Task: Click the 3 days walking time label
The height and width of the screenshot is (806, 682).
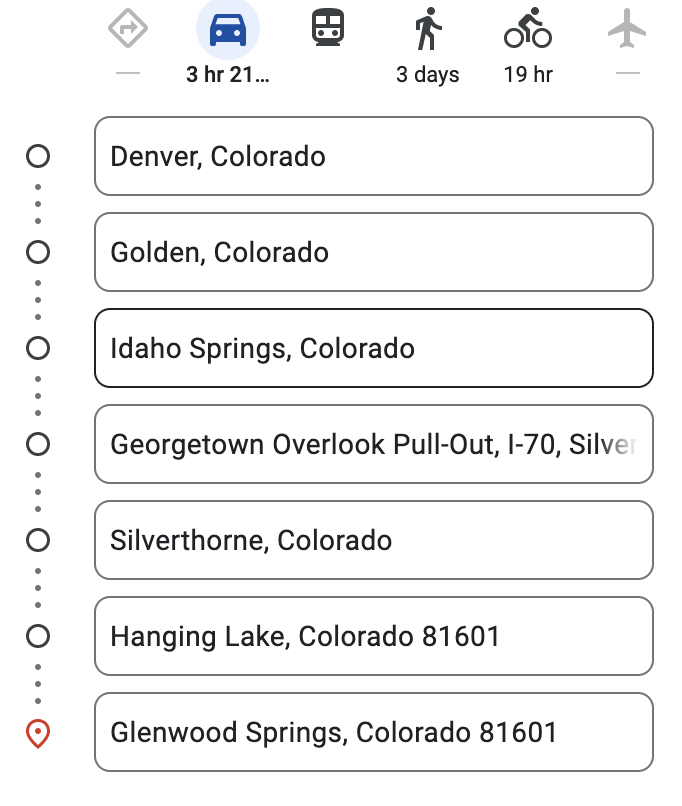Action: point(428,75)
